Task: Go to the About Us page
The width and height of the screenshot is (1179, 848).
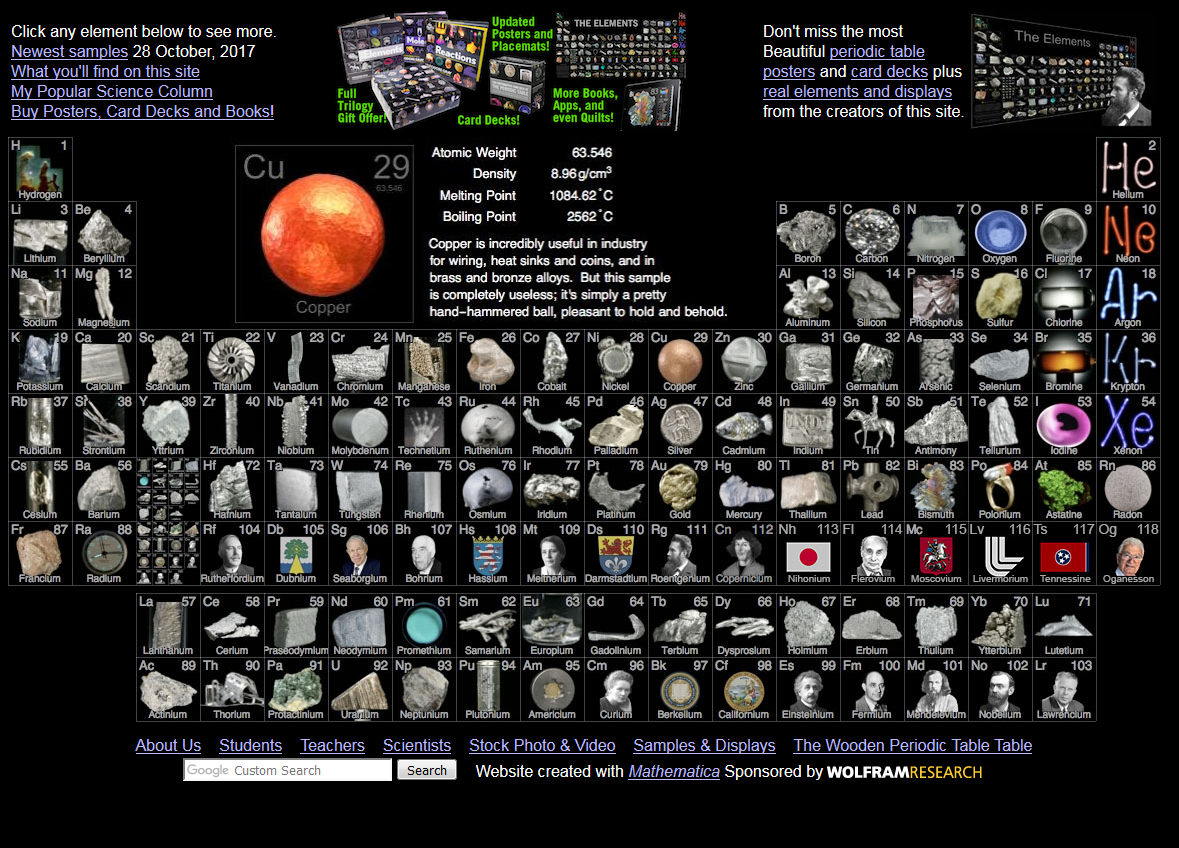Action: [168, 746]
